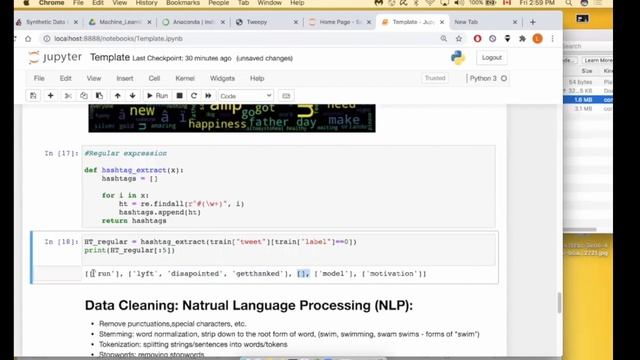Click inside the hashtag_extract code cell
The image size is (640, 360).
[288, 187]
